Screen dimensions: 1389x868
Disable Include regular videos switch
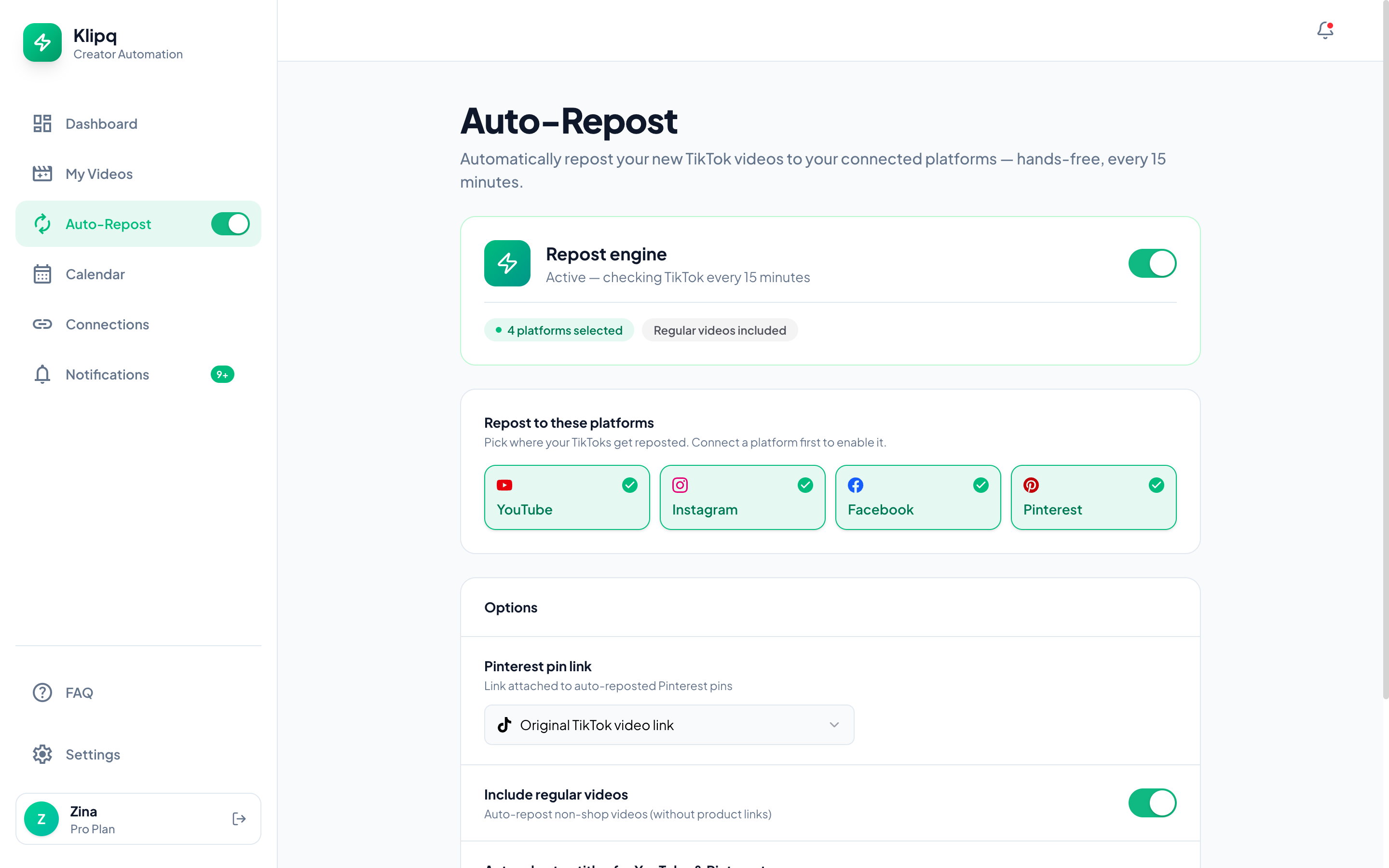tap(1152, 802)
